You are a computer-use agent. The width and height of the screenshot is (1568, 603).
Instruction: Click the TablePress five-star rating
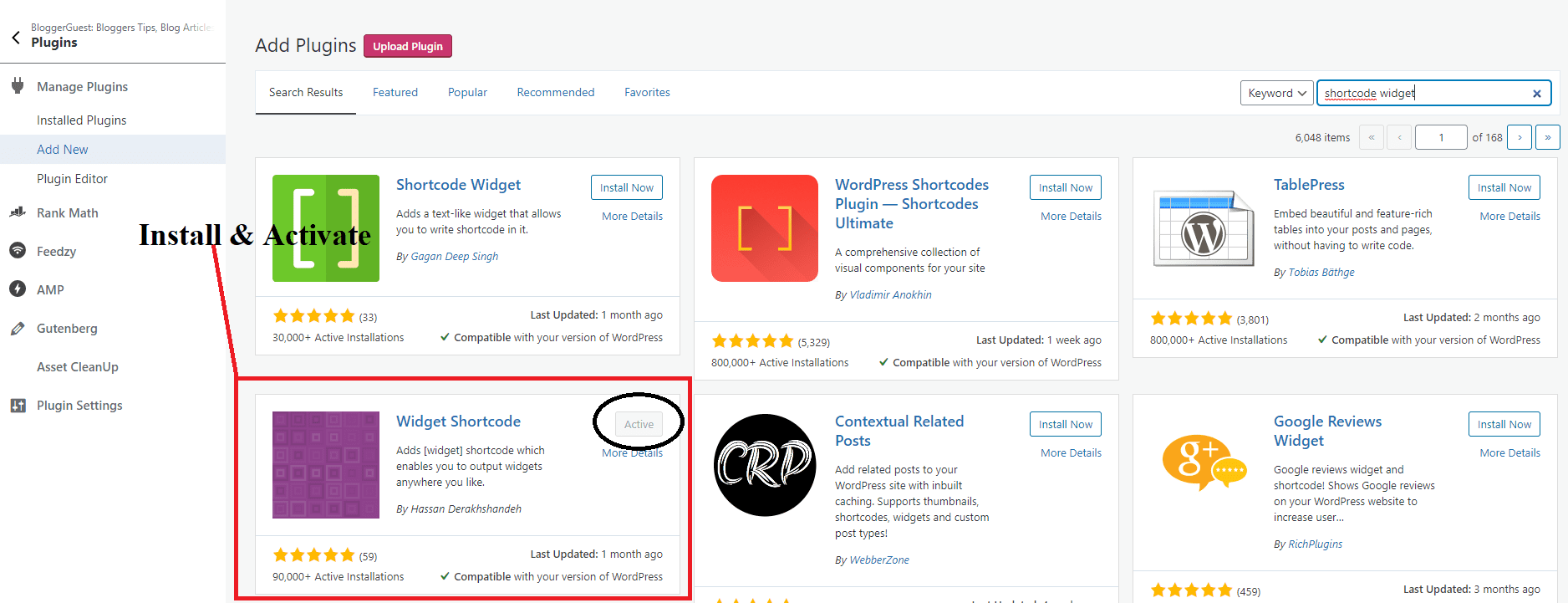(1192, 319)
